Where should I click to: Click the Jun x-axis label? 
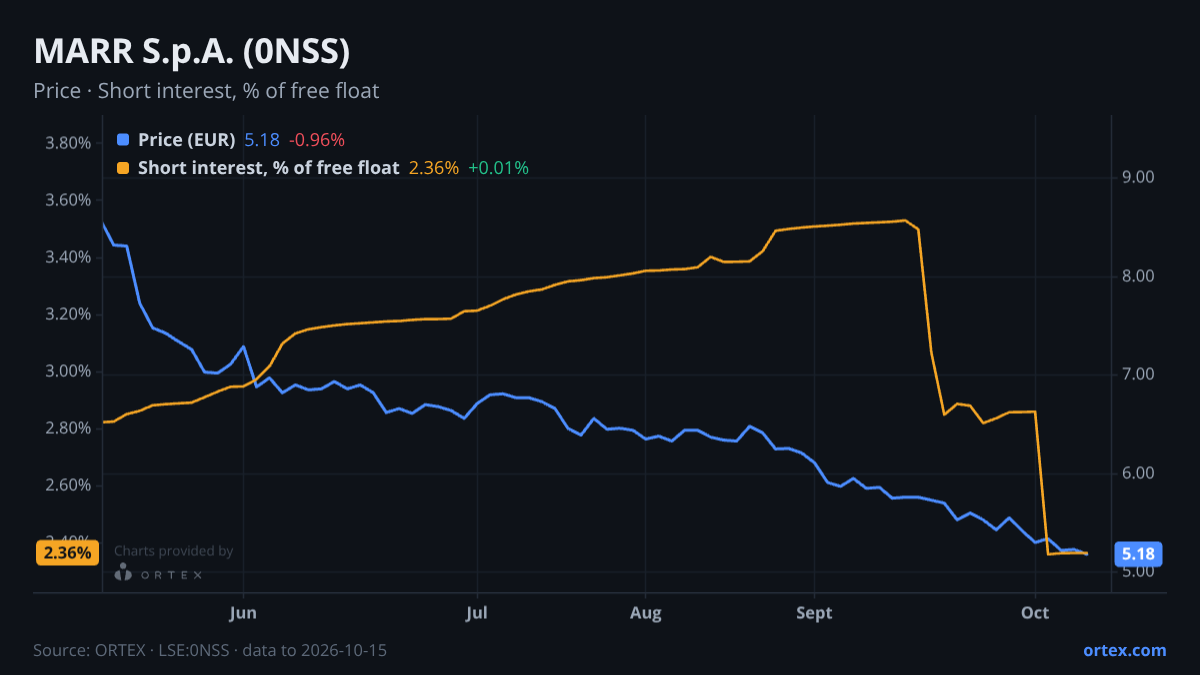pos(243,613)
